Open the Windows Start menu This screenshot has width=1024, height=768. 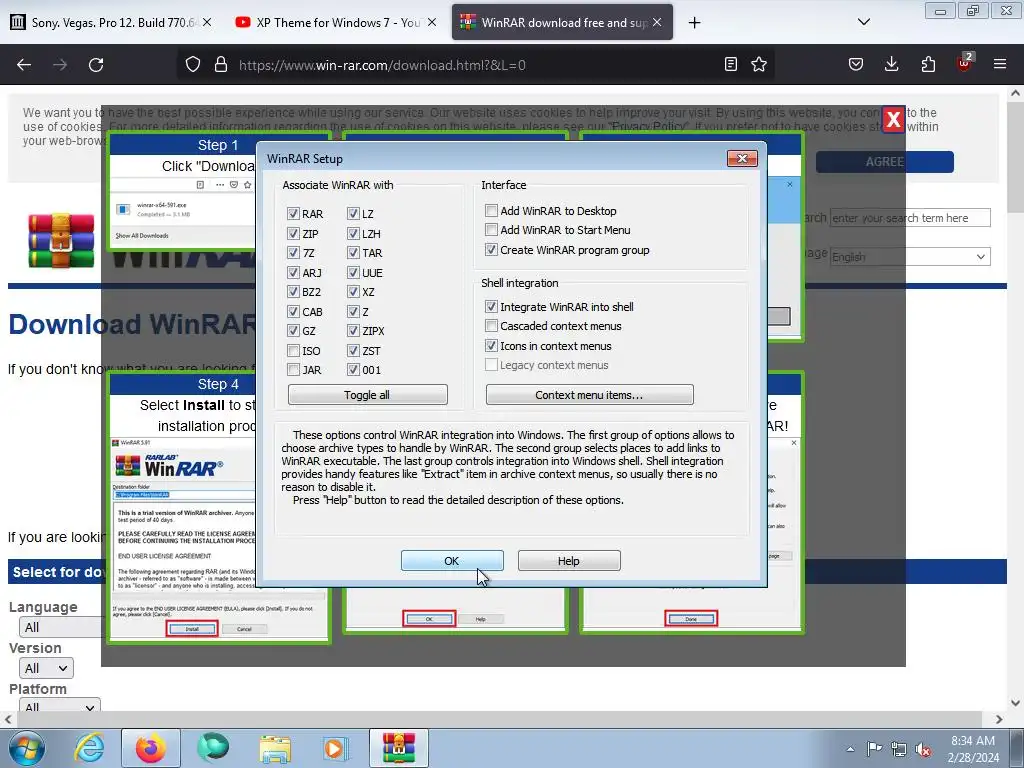(27, 748)
